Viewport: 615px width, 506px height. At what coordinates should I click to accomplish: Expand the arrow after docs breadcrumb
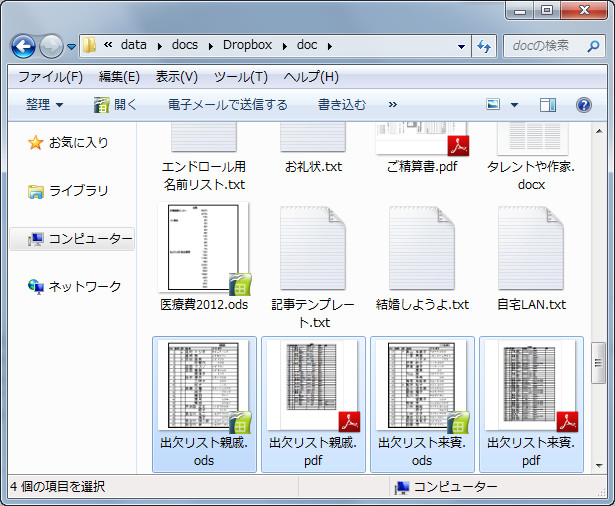[211, 46]
